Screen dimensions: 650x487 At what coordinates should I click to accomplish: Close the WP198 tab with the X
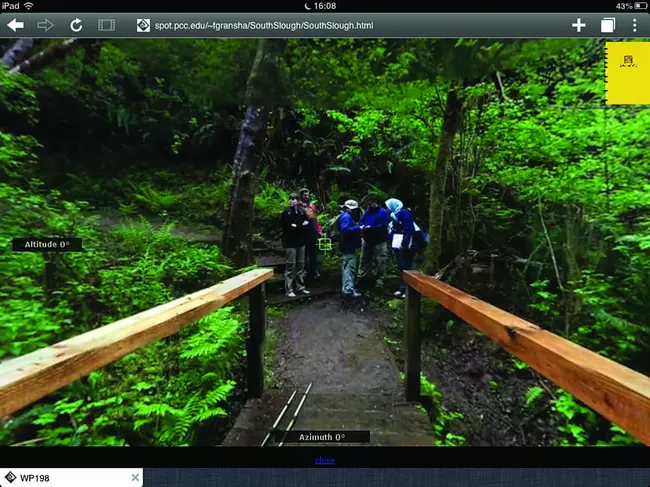[135, 477]
